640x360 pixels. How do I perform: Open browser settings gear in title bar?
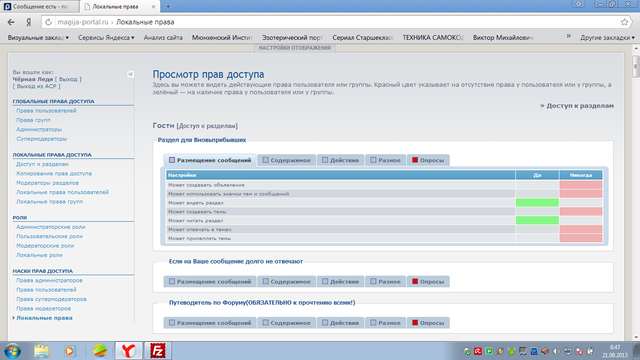click(578, 4)
